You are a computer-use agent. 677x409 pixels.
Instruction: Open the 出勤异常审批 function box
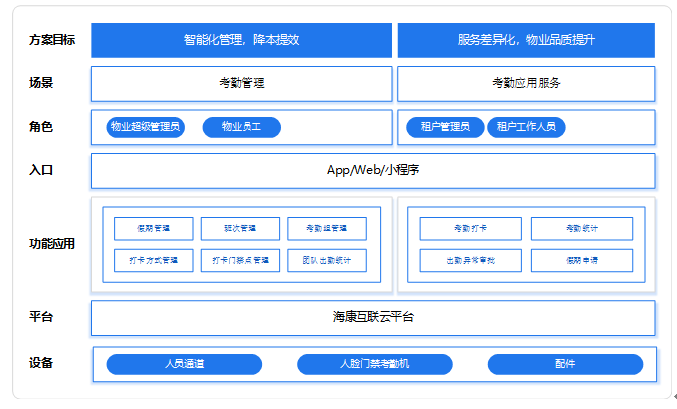pos(470,260)
